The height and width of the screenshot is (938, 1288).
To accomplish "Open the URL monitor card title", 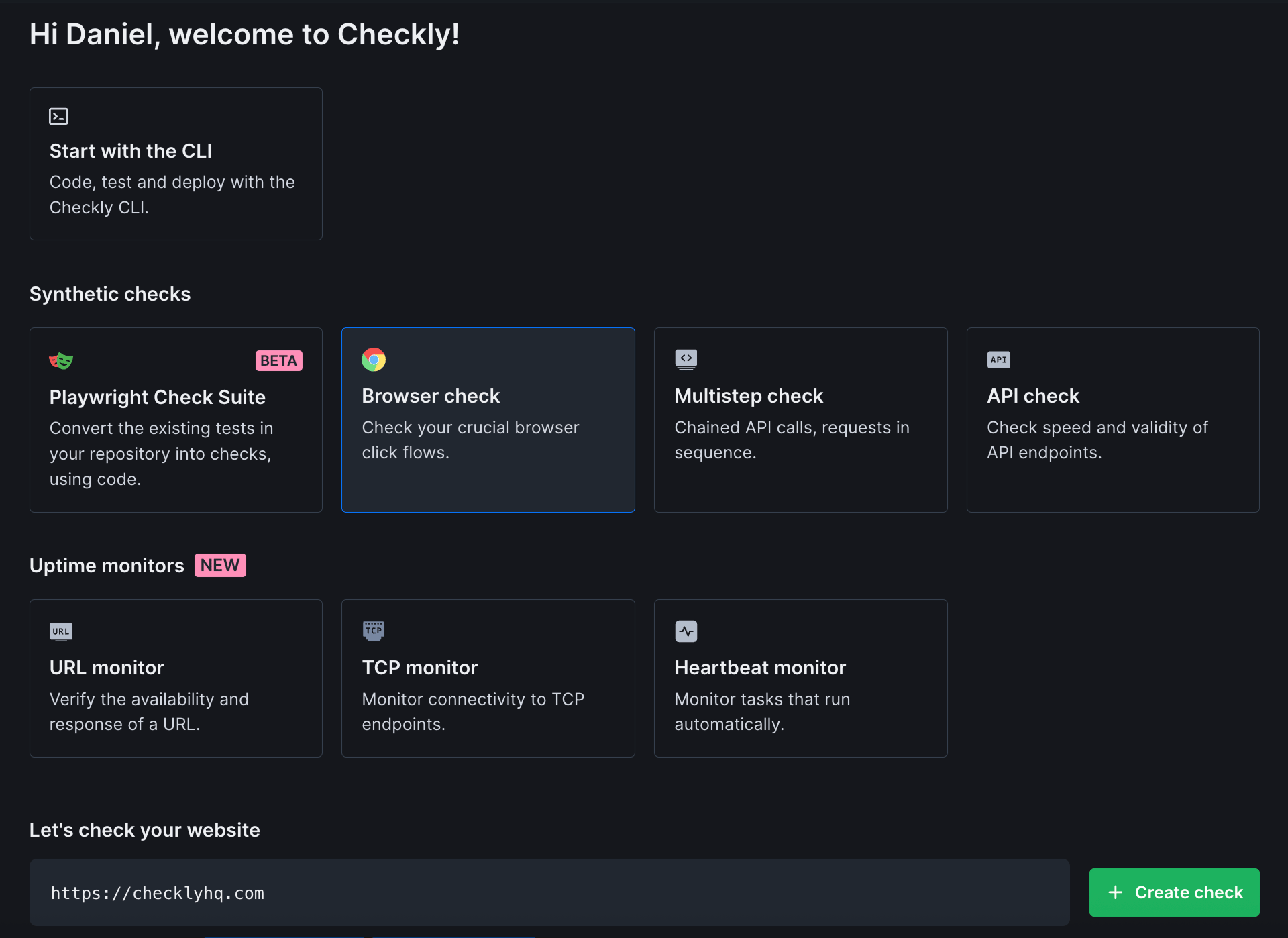I will (107, 668).
